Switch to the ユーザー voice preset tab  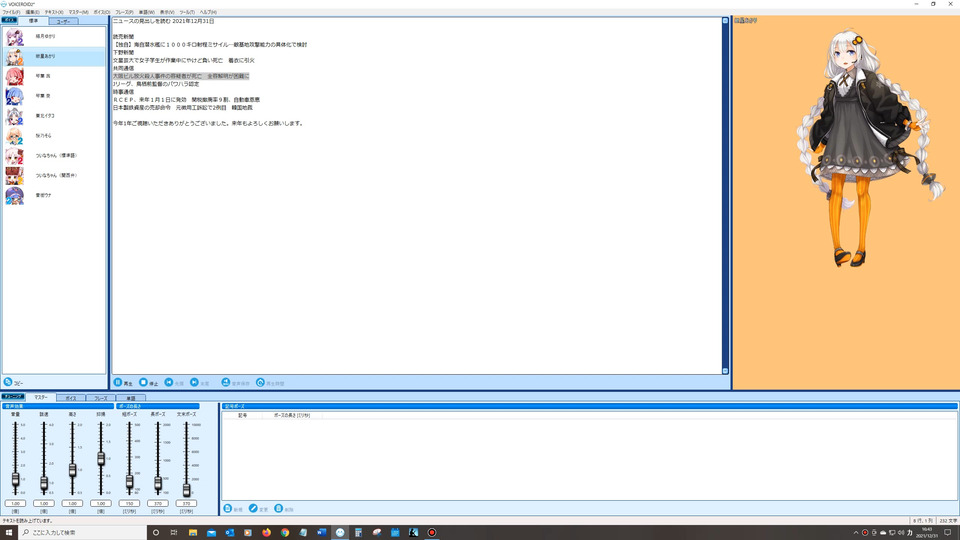64,21
